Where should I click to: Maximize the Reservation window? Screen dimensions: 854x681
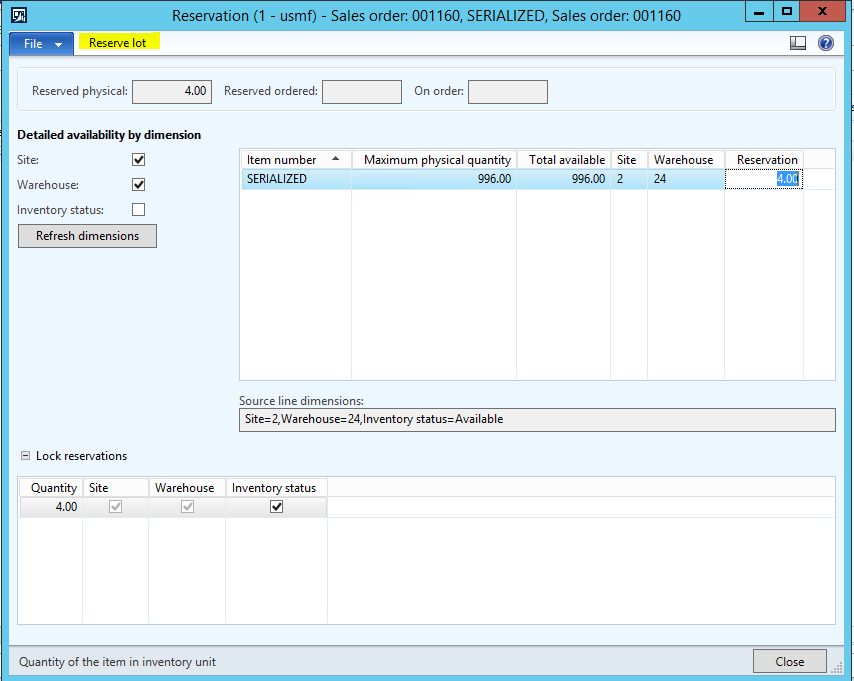pos(787,12)
